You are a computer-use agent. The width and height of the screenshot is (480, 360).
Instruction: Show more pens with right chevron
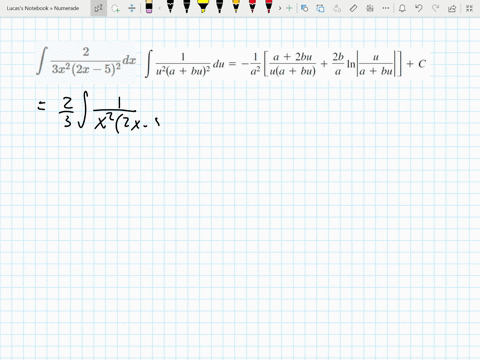pos(280,8)
